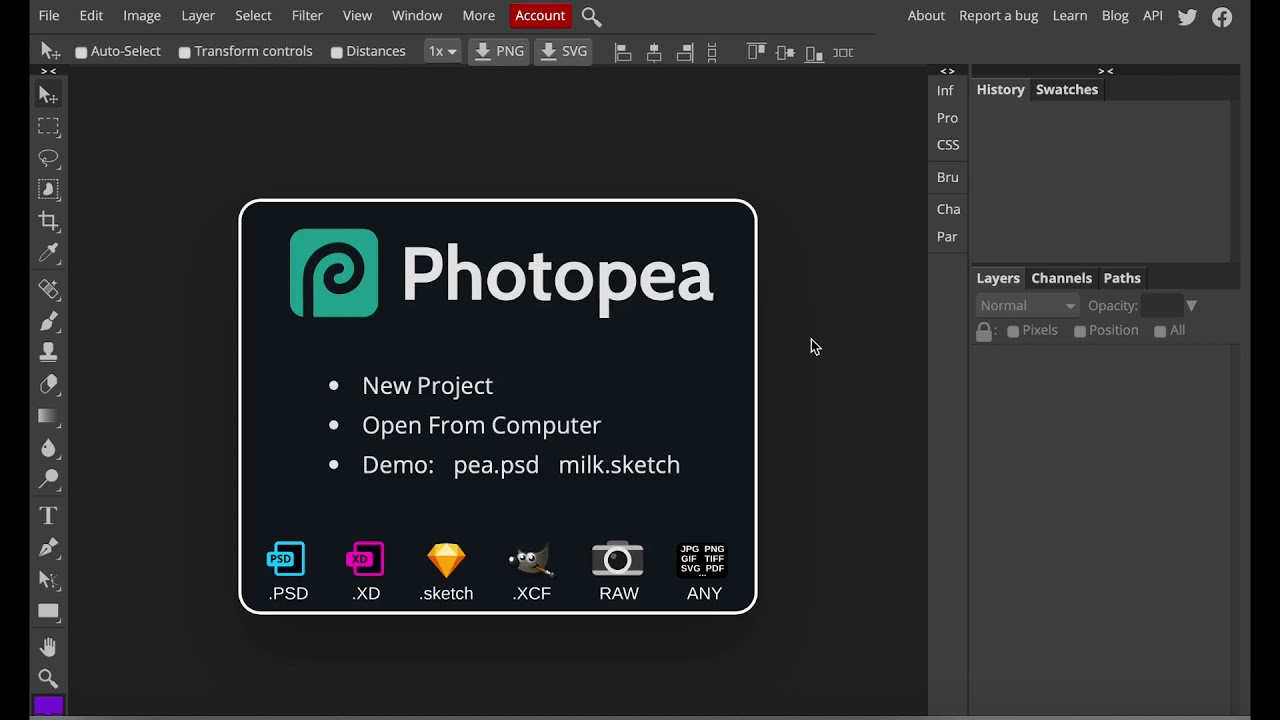Image resolution: width=1280 pixels, height=720 pixels.
Task: Select the Rectangle Select tool
Action: (x=48, y=127)
